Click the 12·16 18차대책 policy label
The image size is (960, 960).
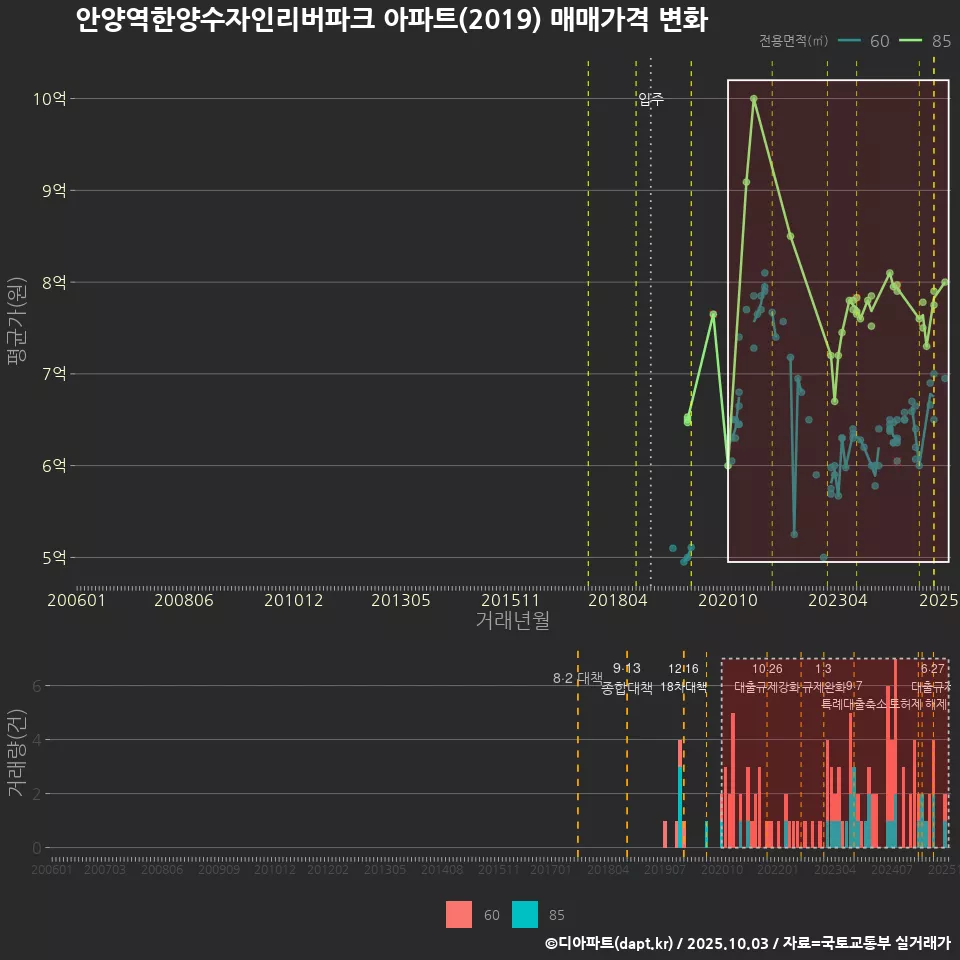[x=684, y=678]
